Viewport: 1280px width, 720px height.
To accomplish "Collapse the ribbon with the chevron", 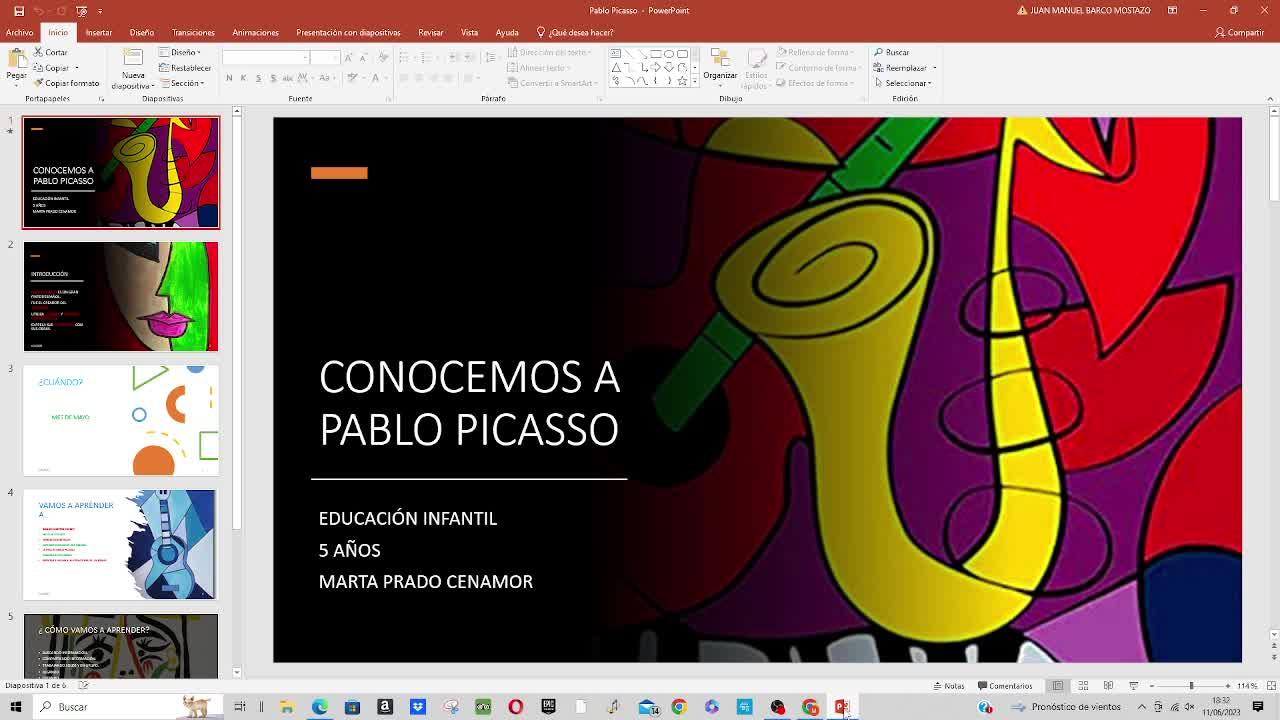I will pos(1270,98).
